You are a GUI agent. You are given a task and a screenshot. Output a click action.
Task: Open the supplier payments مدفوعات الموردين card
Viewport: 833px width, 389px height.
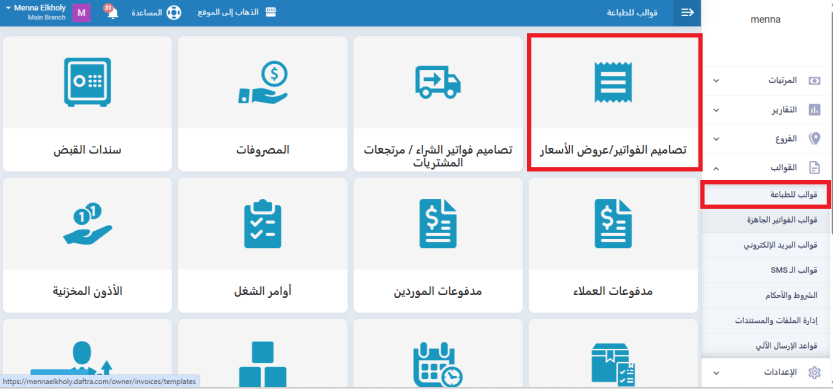coord(438,245)
